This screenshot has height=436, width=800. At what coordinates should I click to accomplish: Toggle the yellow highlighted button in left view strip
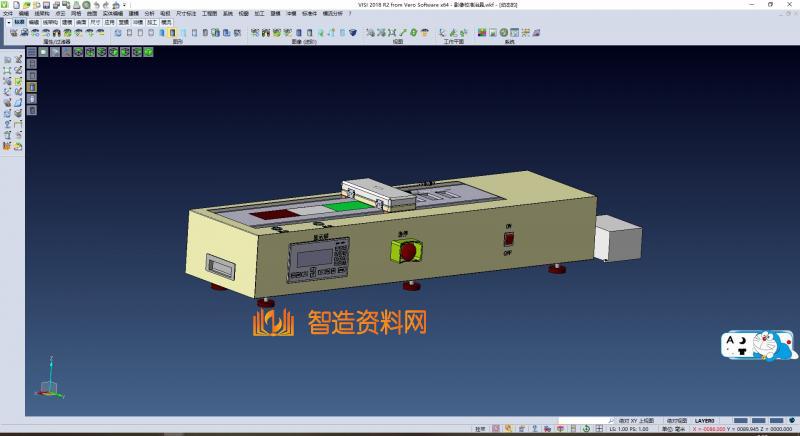click(x=31, y=87)
